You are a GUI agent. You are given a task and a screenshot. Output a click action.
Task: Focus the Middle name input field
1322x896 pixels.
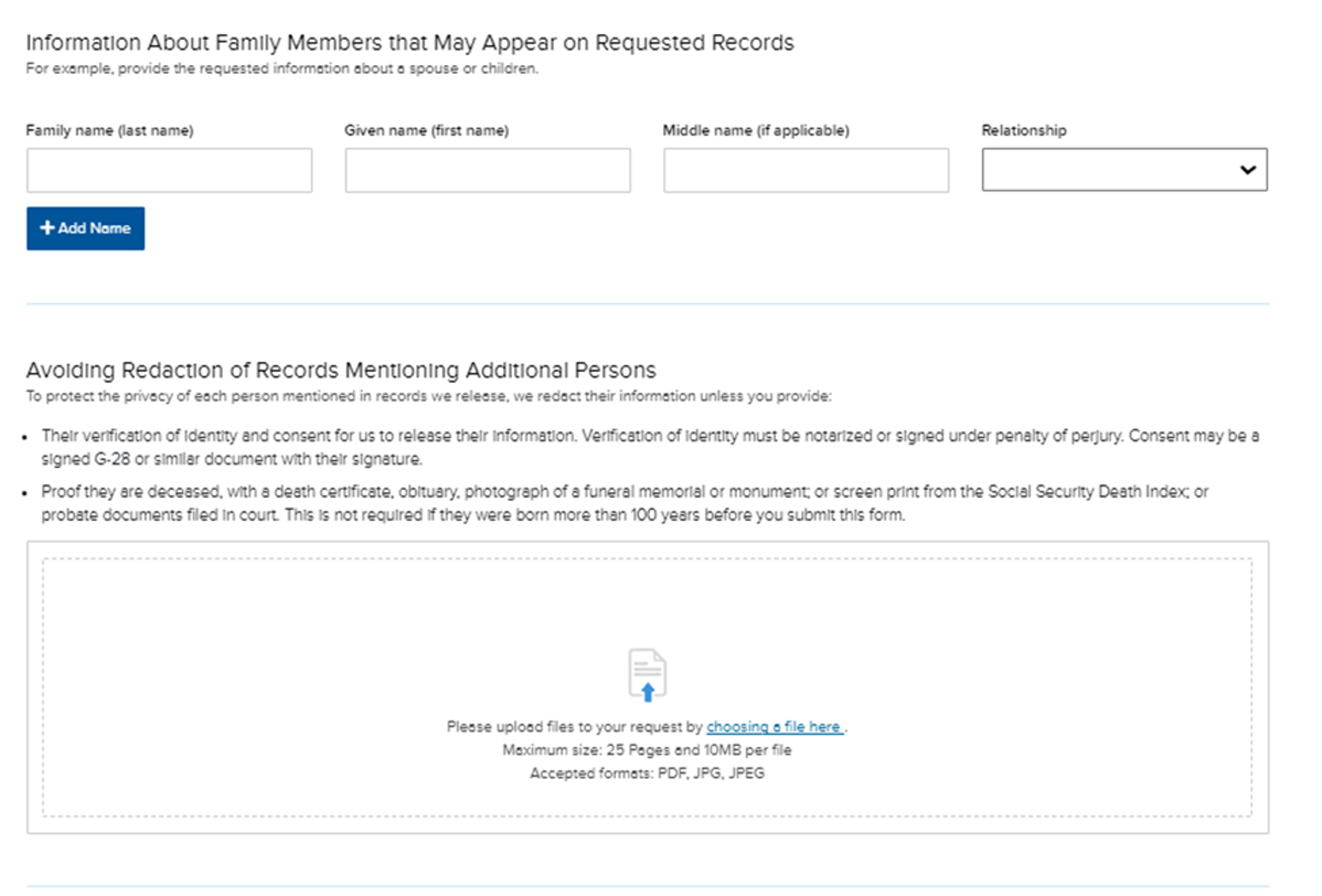tap(806, 171)
